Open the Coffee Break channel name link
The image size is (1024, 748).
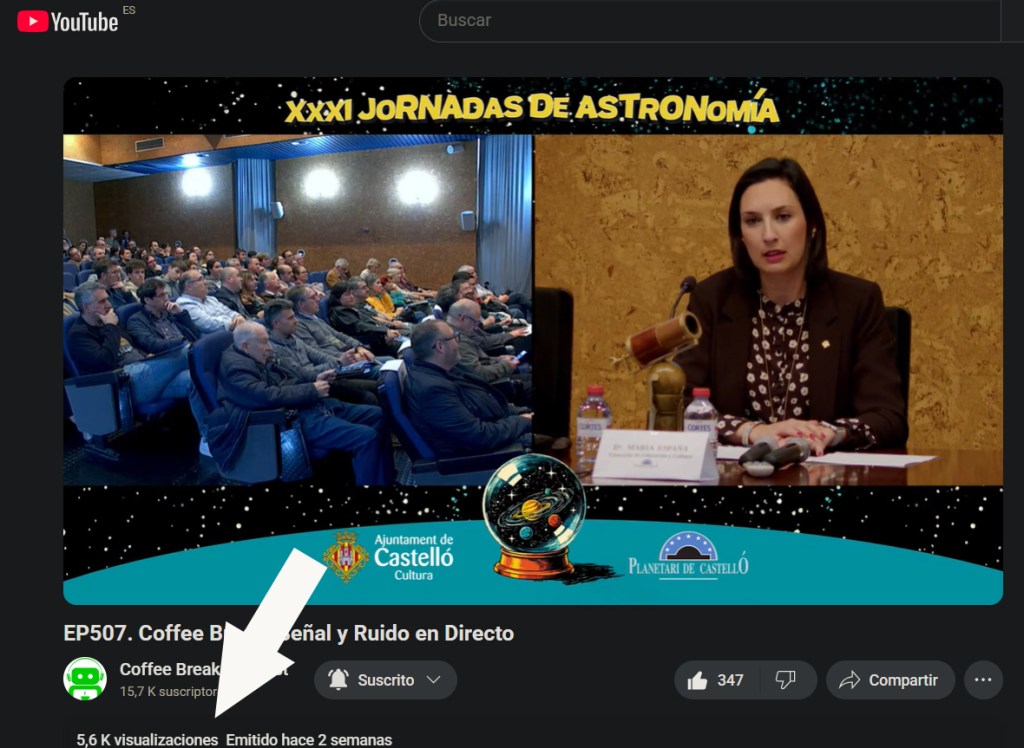(160, 669)
